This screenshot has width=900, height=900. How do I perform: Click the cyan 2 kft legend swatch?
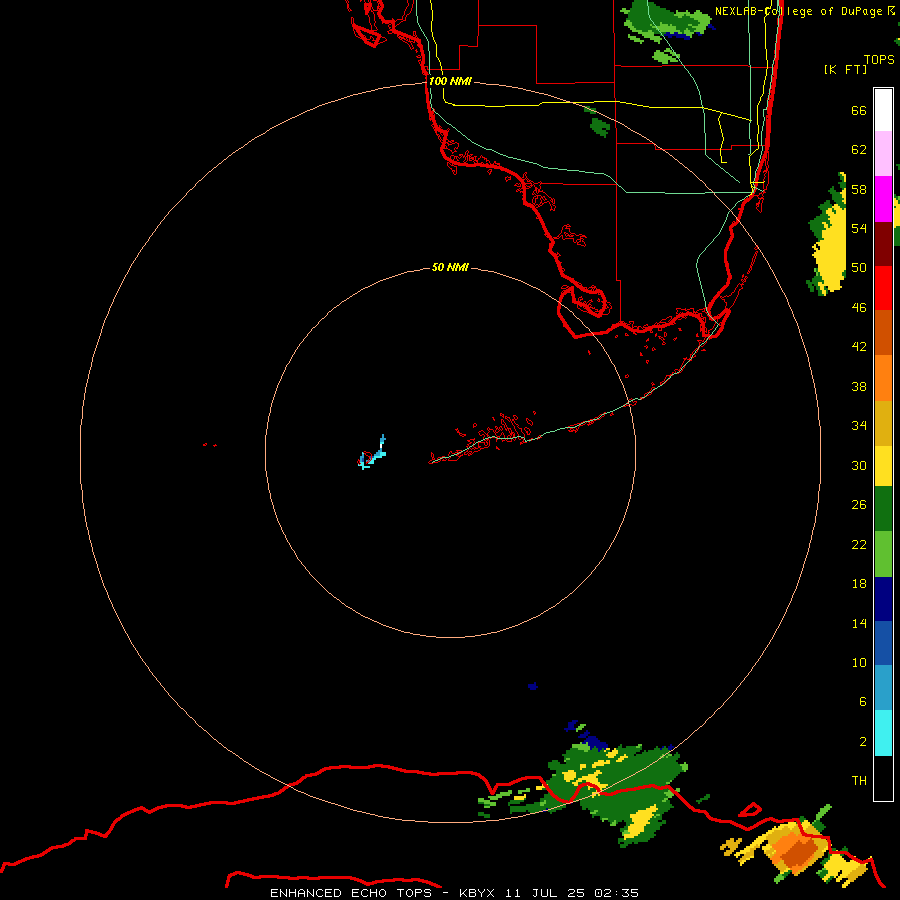[x=883, y=733]
